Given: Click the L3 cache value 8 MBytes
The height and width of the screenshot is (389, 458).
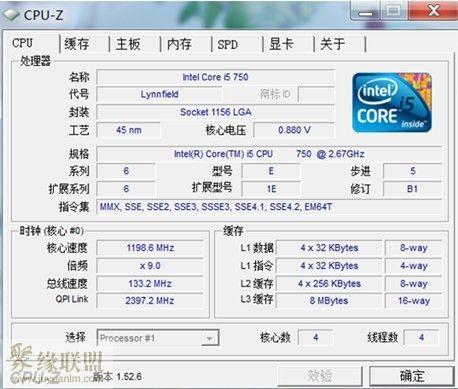Looking at the screenshot, I should 329,301.
